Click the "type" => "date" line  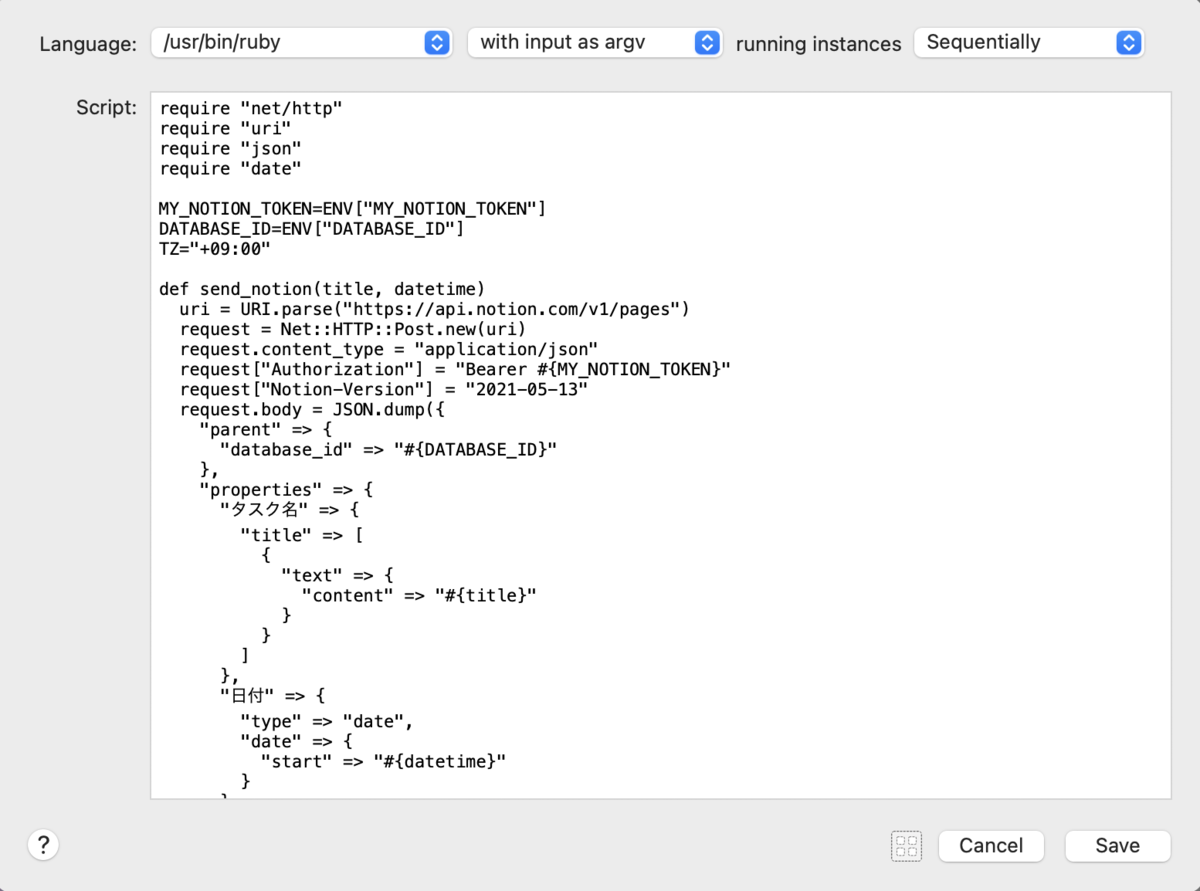327,721
